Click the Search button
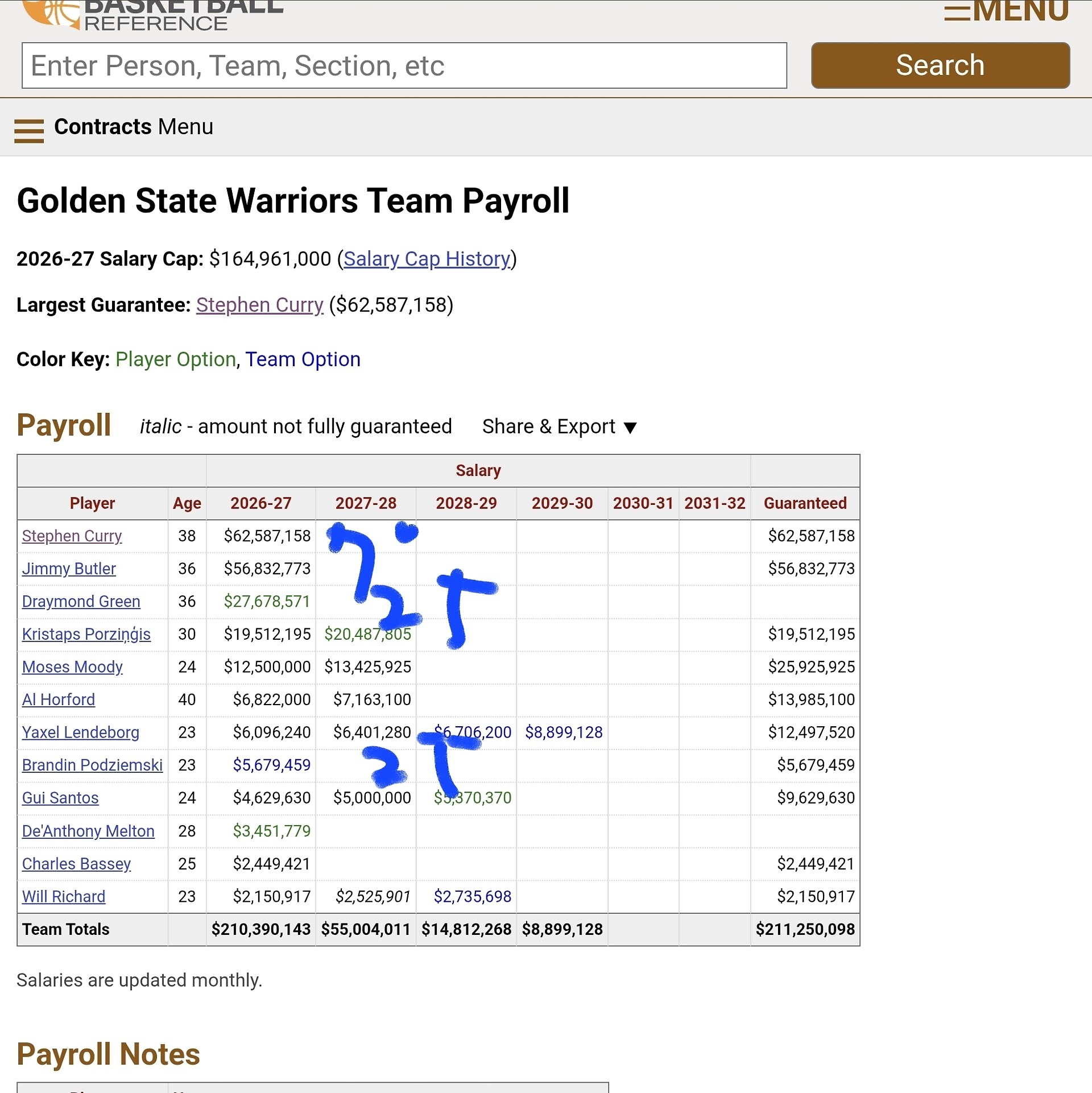 click(941, 65)
